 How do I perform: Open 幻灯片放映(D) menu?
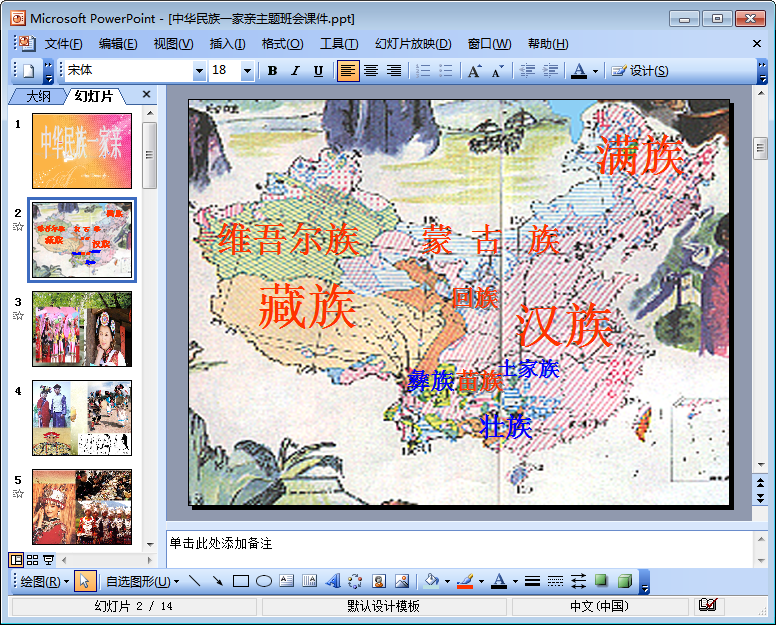click(413, 44)
